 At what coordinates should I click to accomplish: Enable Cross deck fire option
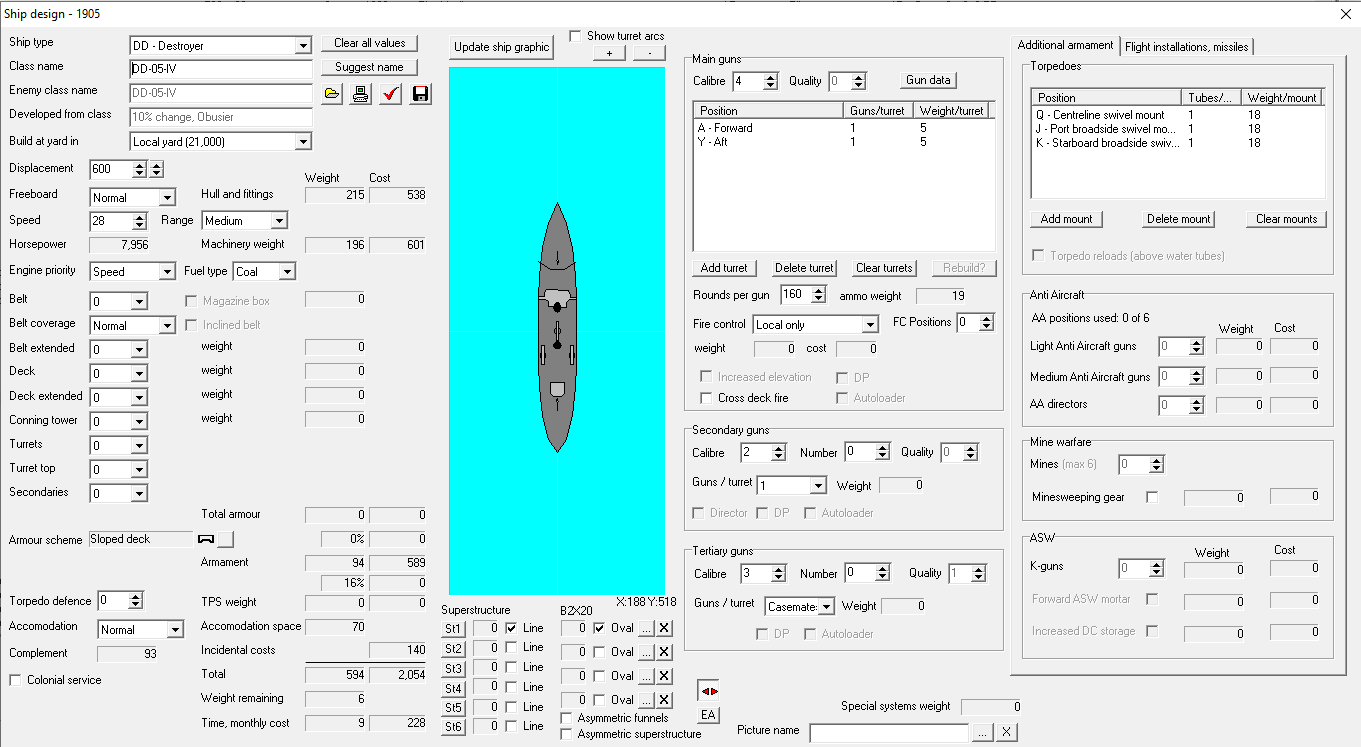(x=707, y=398)
